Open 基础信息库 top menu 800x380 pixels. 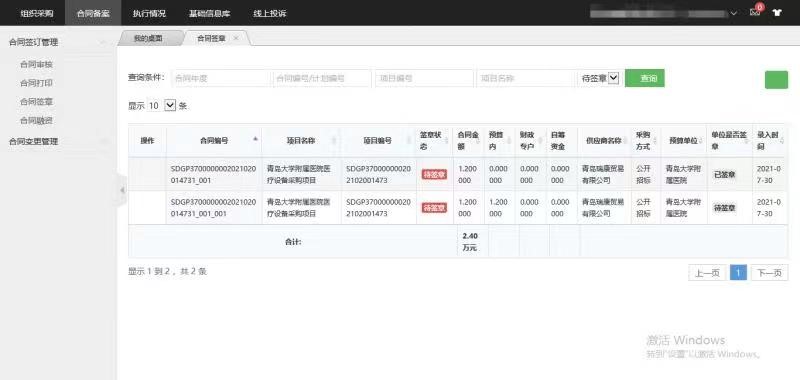[209, 13]
